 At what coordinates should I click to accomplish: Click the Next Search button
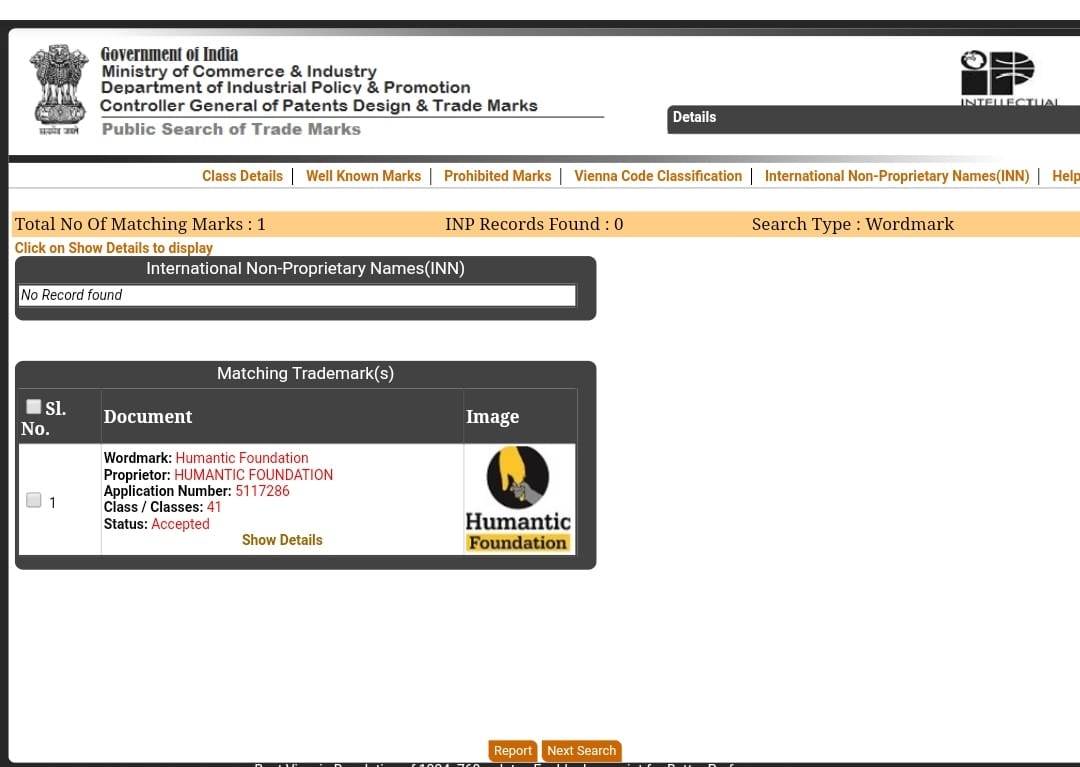pos(581,750)
